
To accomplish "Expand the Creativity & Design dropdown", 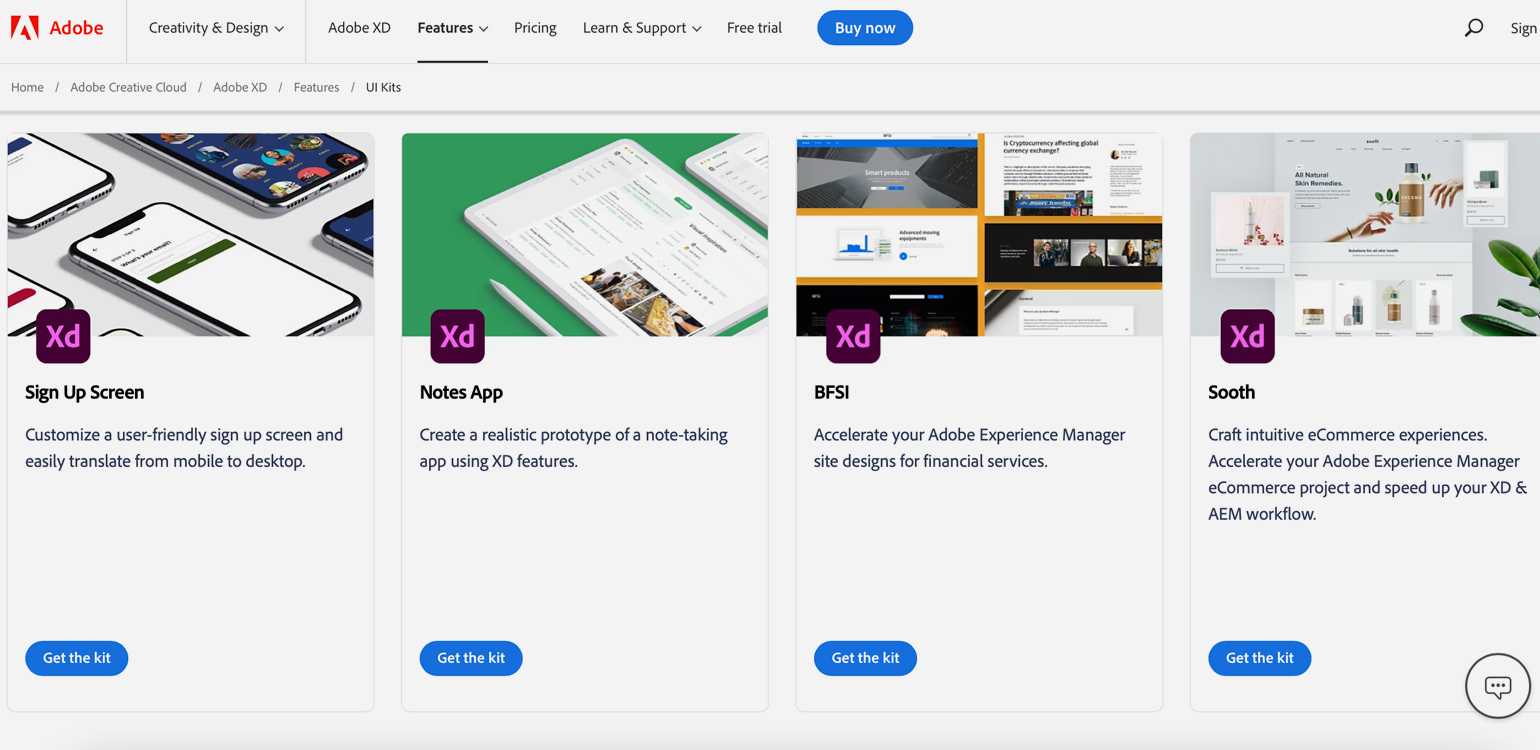I will point(216,28).
